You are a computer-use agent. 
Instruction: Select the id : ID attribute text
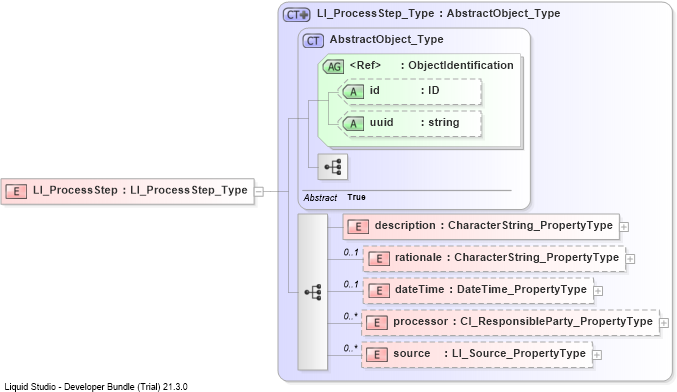tap(404, 90)
